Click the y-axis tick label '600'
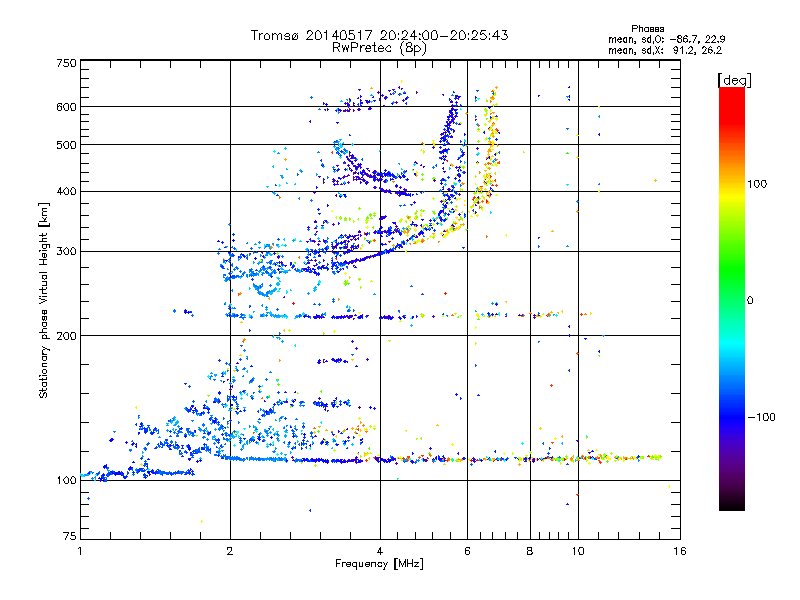800x600 pixels. pyautogui.click(x=66, y=107)
